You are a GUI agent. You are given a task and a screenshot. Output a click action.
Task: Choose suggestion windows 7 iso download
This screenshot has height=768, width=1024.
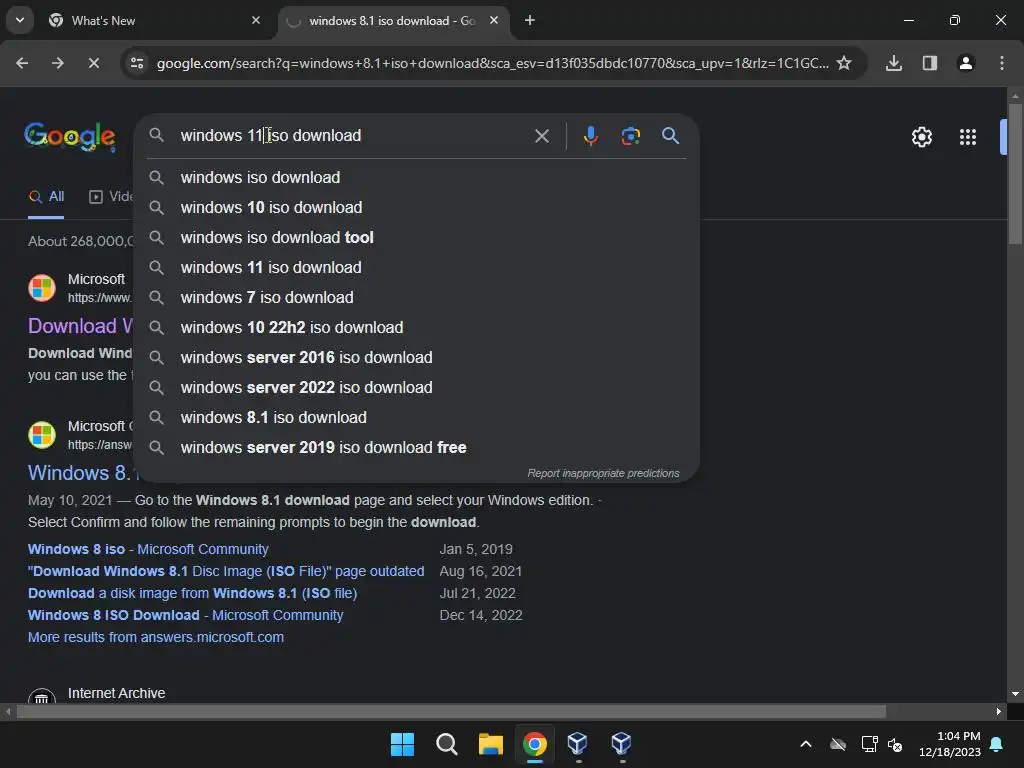point(417,297)
